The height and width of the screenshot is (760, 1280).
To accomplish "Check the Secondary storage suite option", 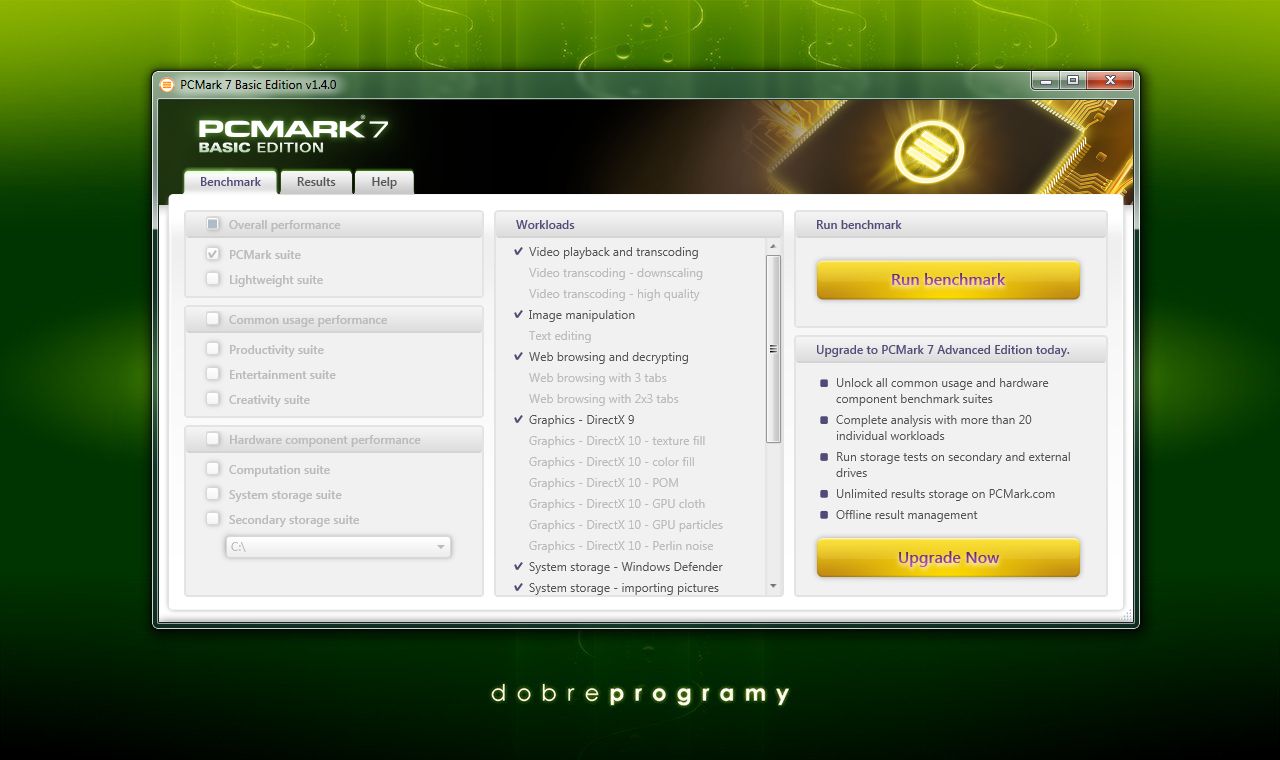I will coord(213,519).
